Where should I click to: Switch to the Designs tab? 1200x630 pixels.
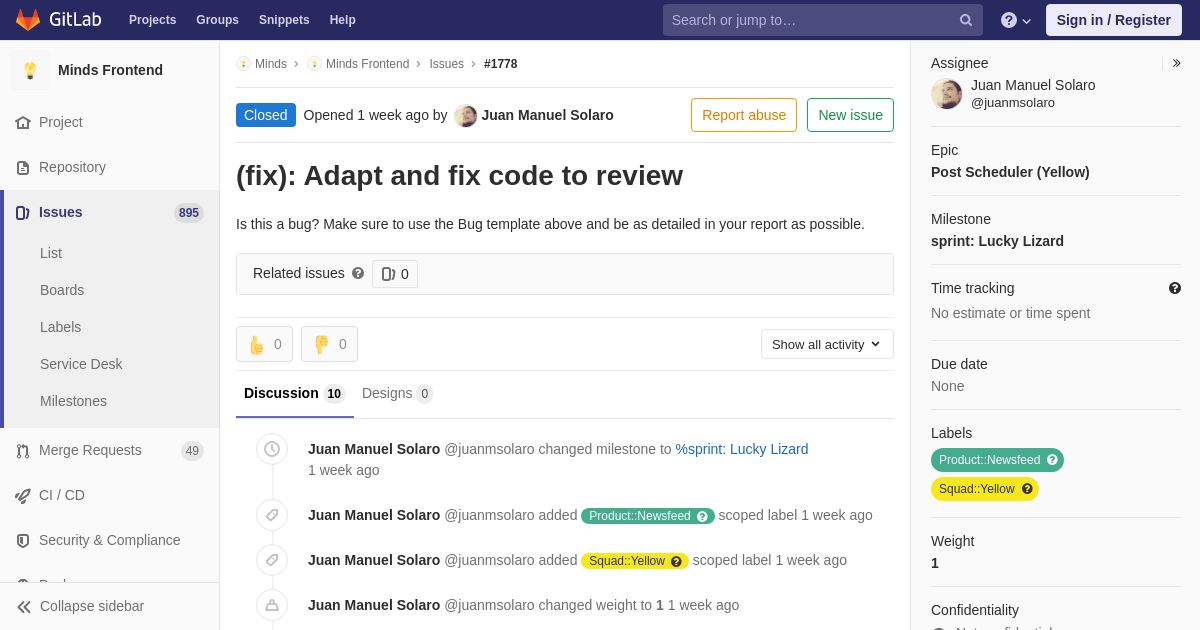397,394
